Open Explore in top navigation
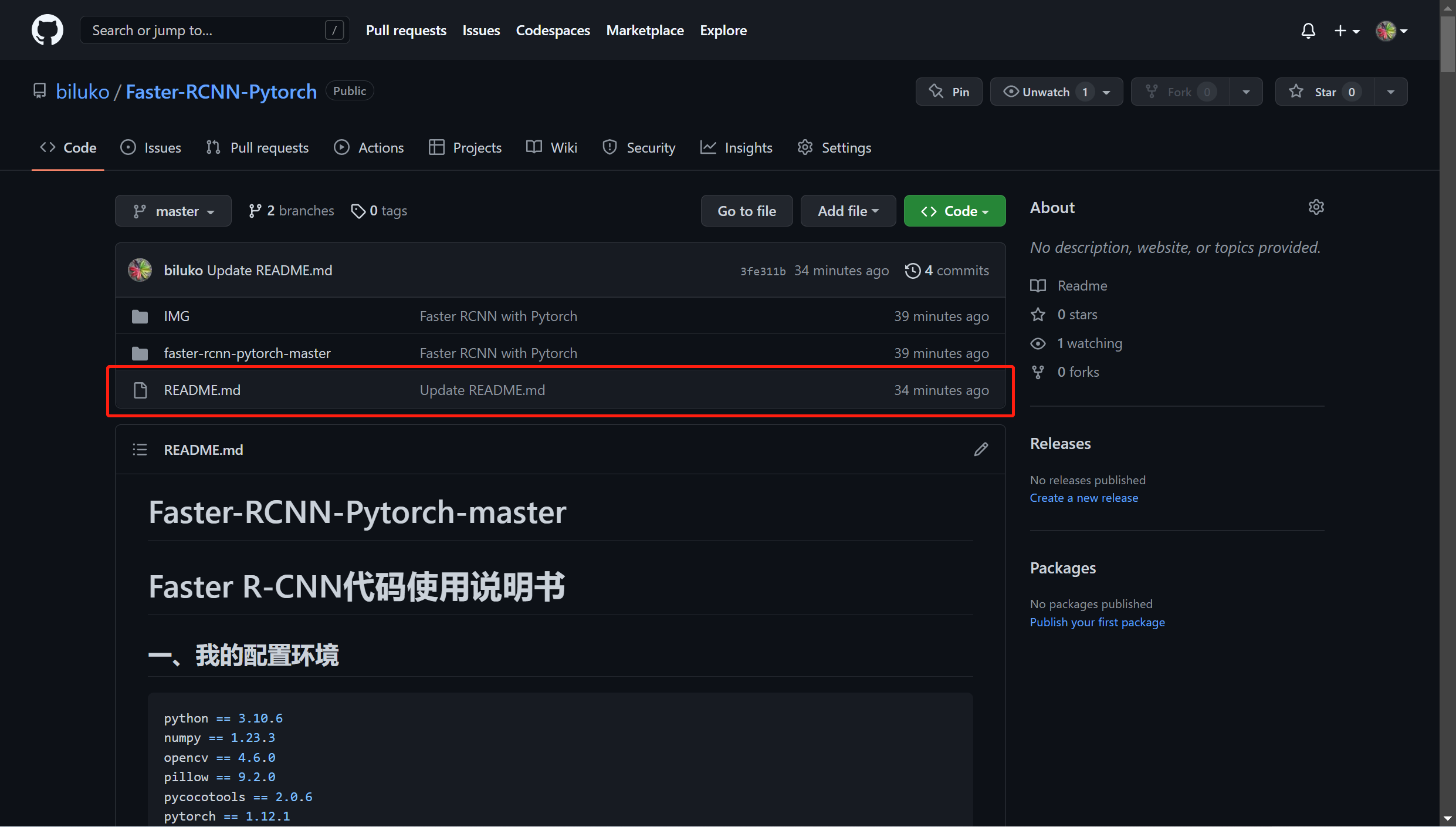This screenshot has height=827, width=1456. click(x=723, y=30)
